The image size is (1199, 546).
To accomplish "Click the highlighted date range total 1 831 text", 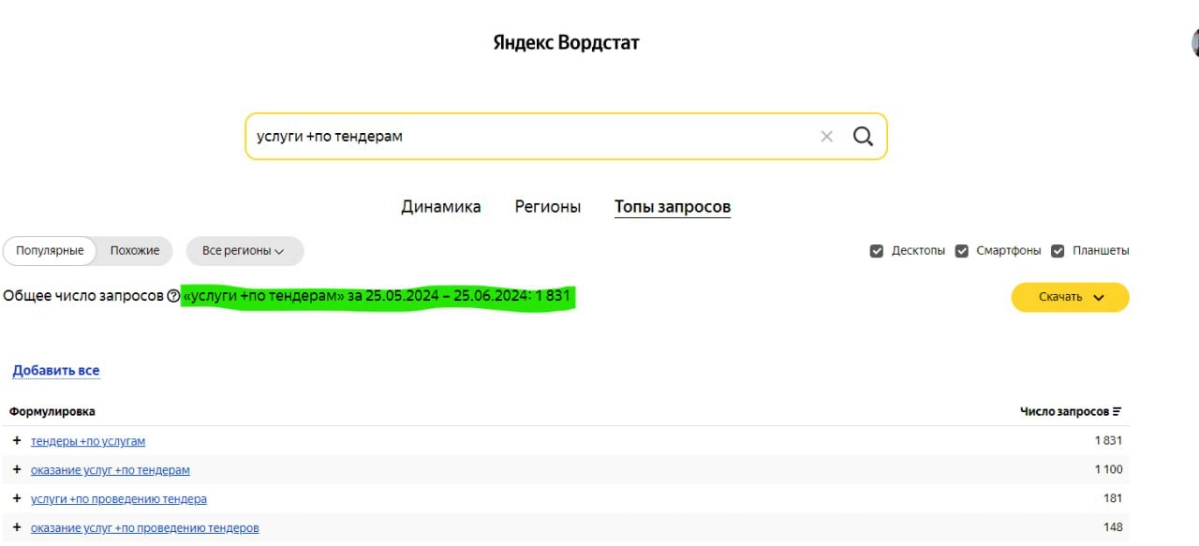I will click(x=377, y=296).
